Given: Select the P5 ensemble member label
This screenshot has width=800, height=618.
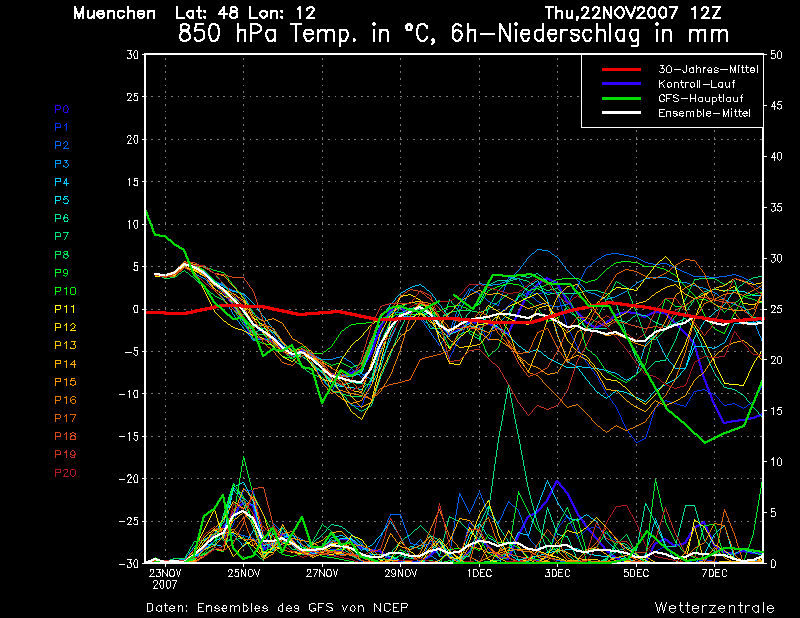Looking at the screenshot, I should point(62,200).
